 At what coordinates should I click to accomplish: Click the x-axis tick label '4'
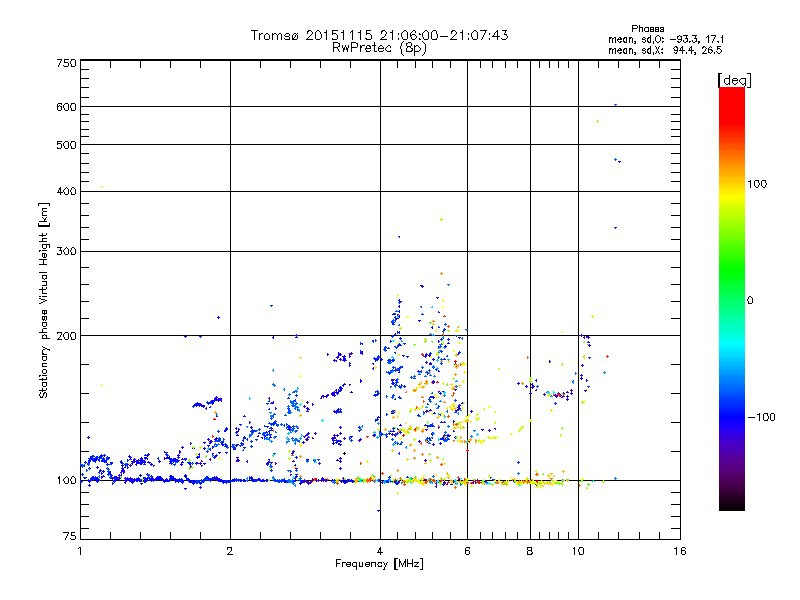pos(380,551)
